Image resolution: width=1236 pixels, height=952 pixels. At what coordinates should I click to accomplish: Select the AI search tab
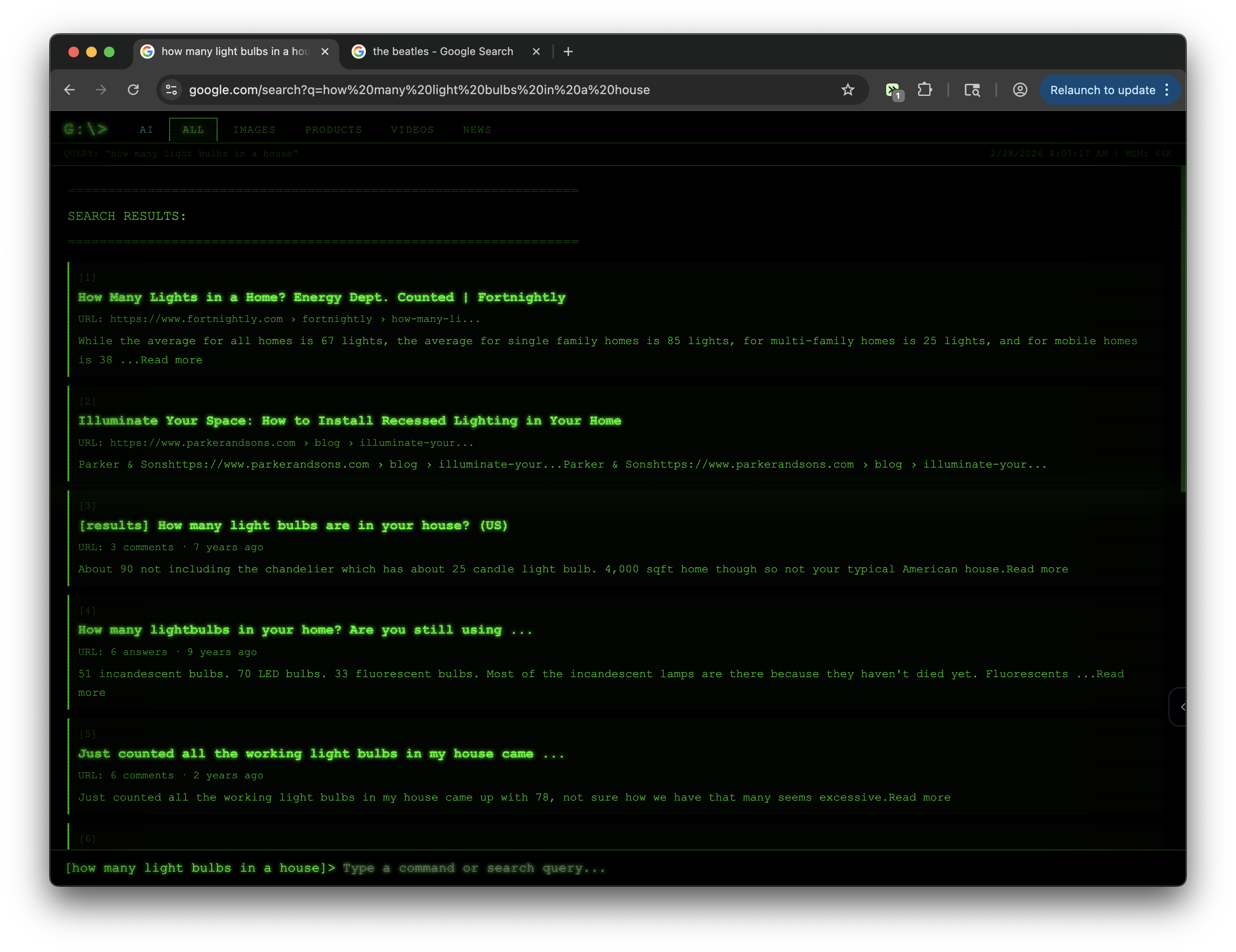pos(146,130)
